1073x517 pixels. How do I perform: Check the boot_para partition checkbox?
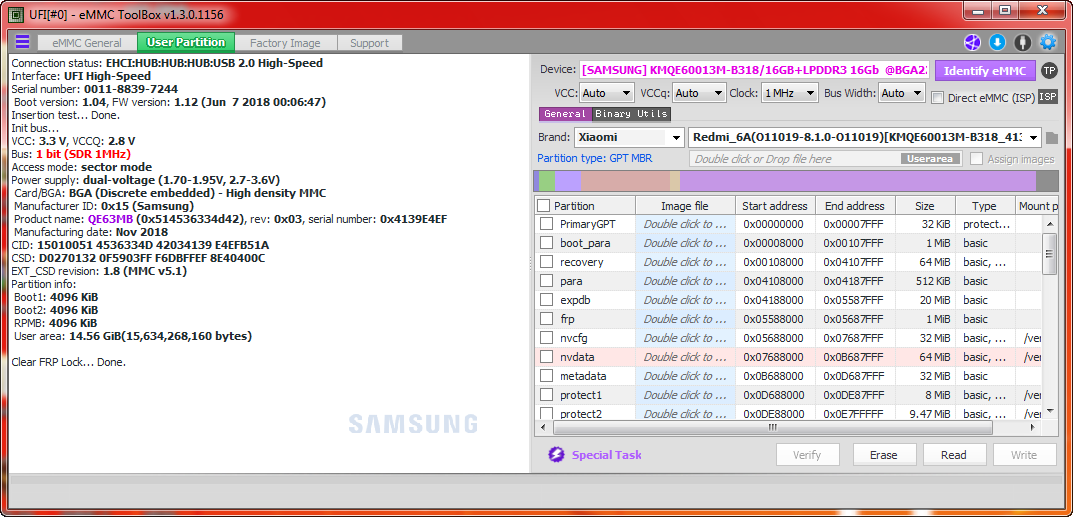[546, 243]
